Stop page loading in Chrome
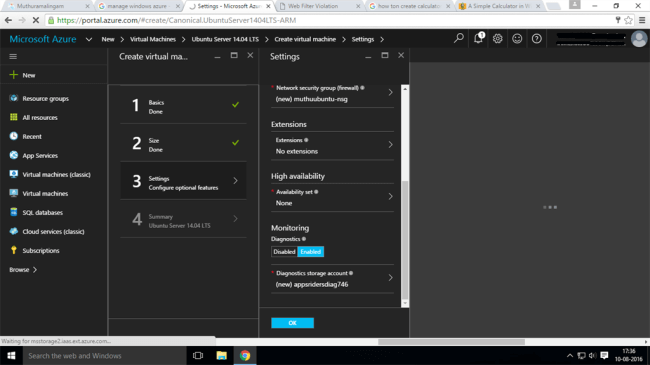 coord(36,20)
